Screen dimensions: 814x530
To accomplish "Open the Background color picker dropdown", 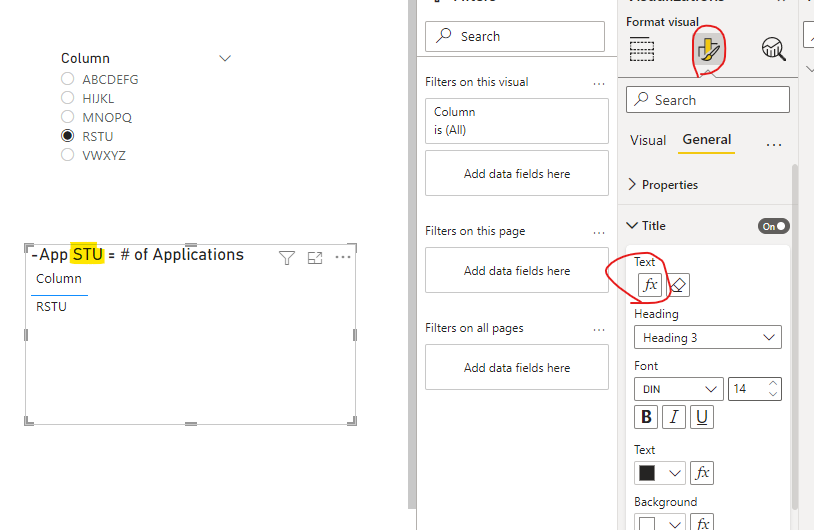I will pos(674,523).
